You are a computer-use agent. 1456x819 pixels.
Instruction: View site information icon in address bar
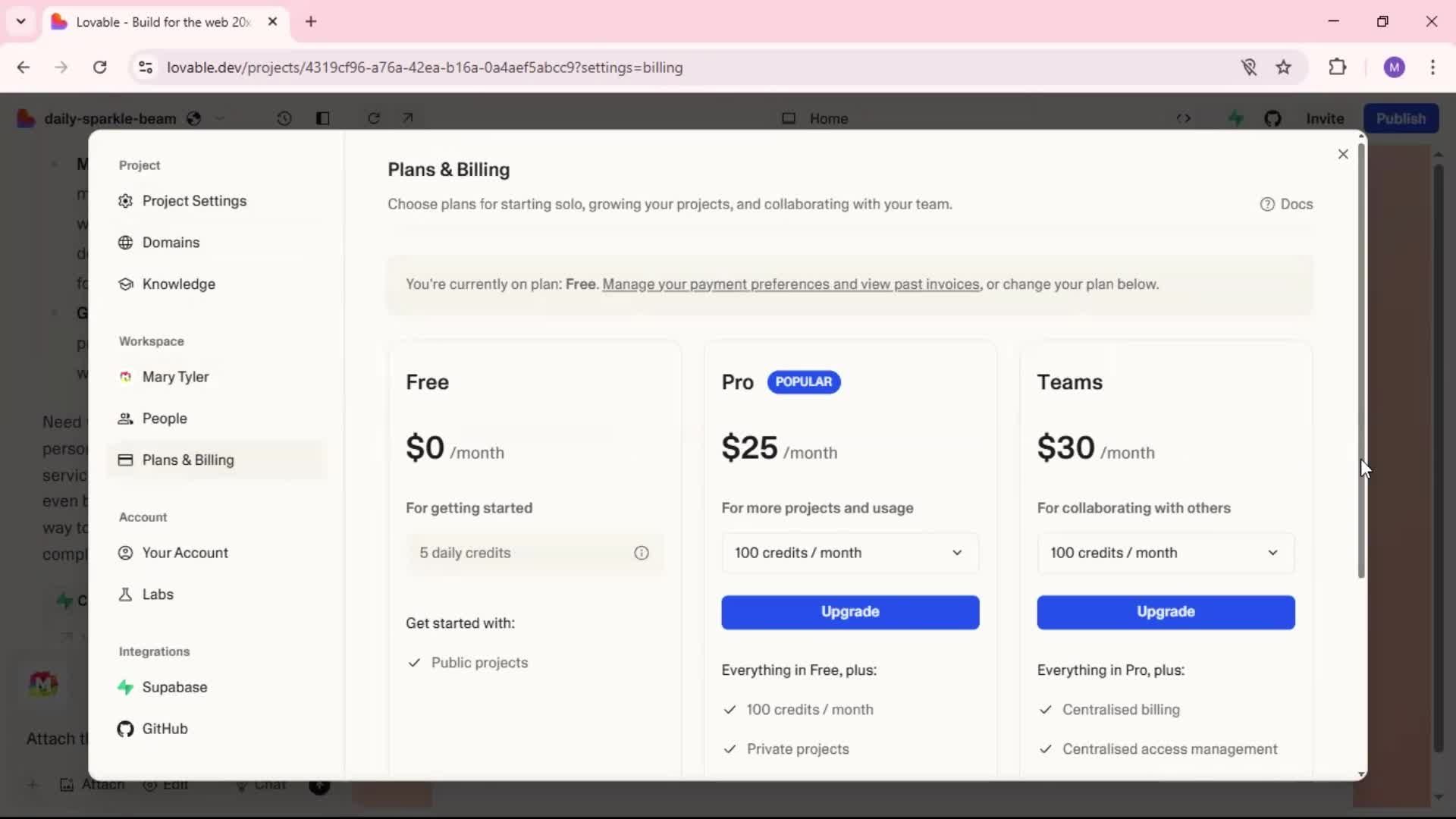pyautogui.click(x=146, y=67)
